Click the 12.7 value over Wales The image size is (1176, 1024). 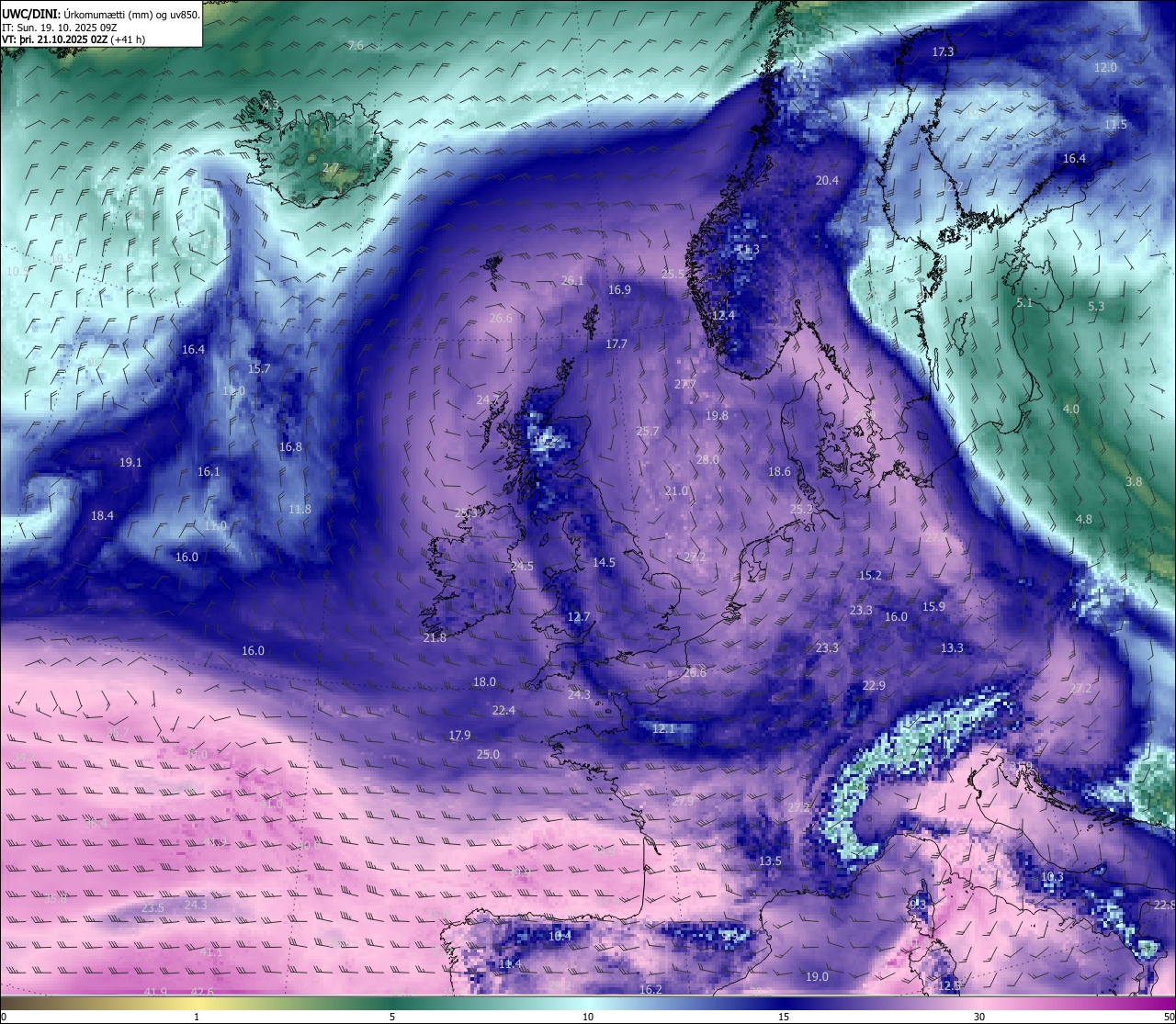coord(578,616)
